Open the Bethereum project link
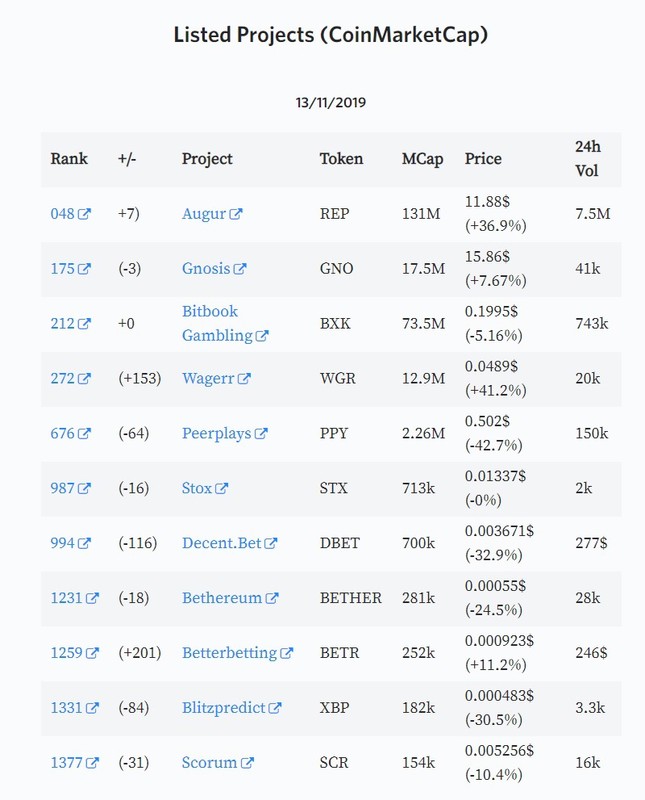645x800 pixels. tap(222, 598)
